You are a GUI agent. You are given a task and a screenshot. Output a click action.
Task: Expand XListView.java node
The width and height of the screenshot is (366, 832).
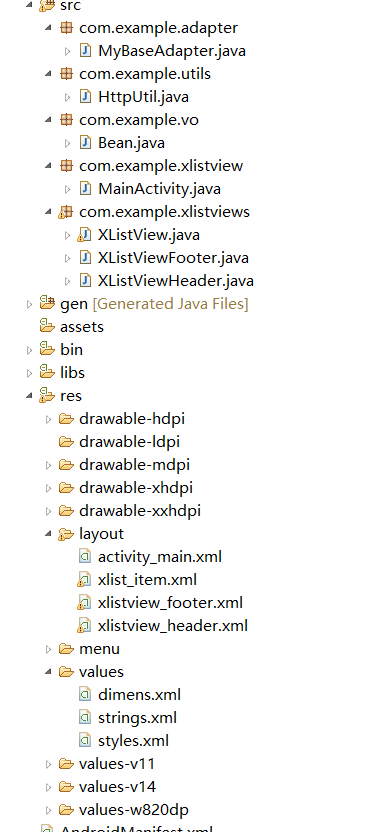(67, 235)
